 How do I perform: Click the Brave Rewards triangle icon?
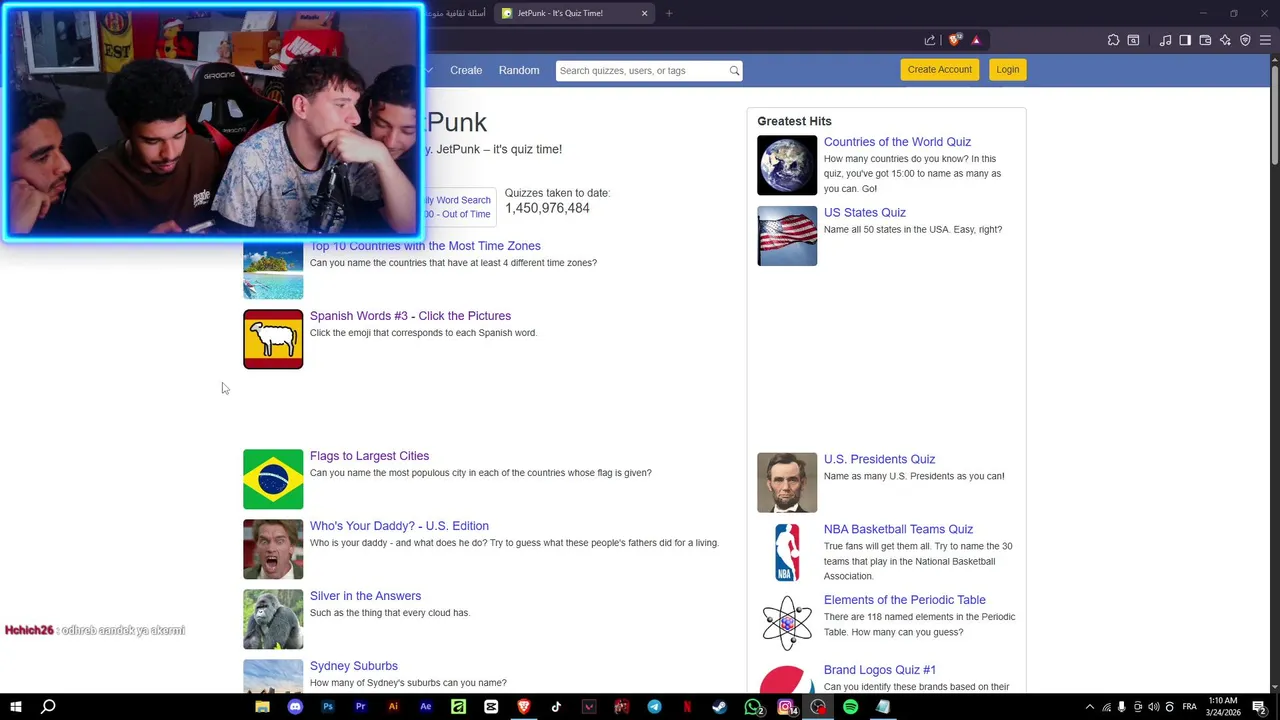[976, 40]
